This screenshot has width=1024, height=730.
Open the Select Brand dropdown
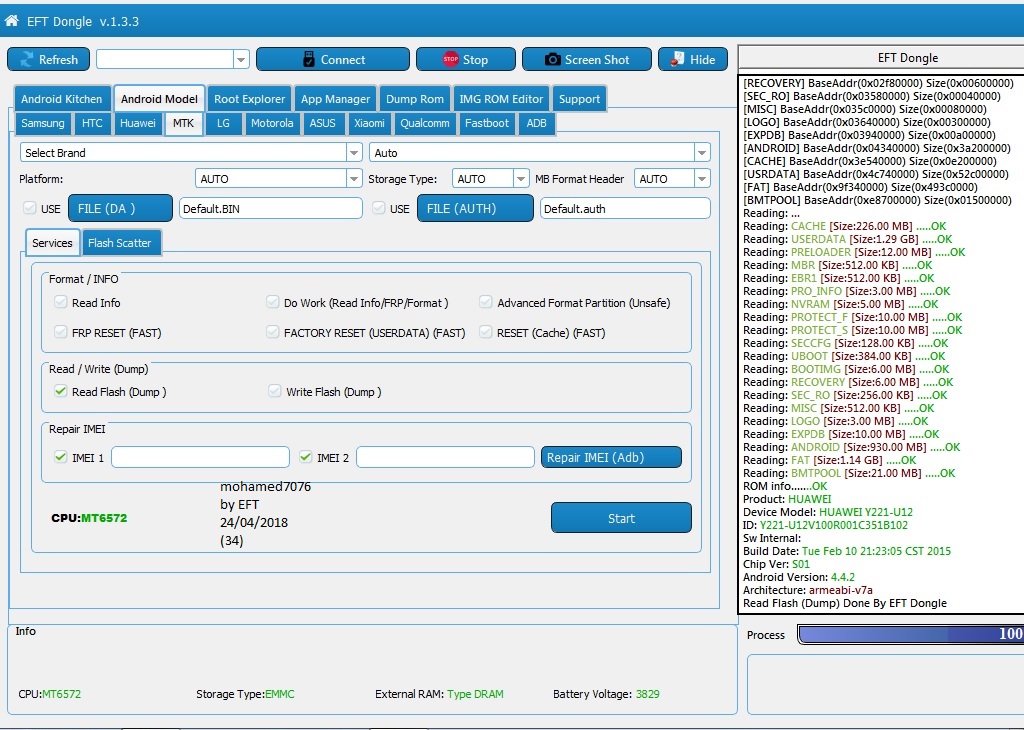(354, 153)
